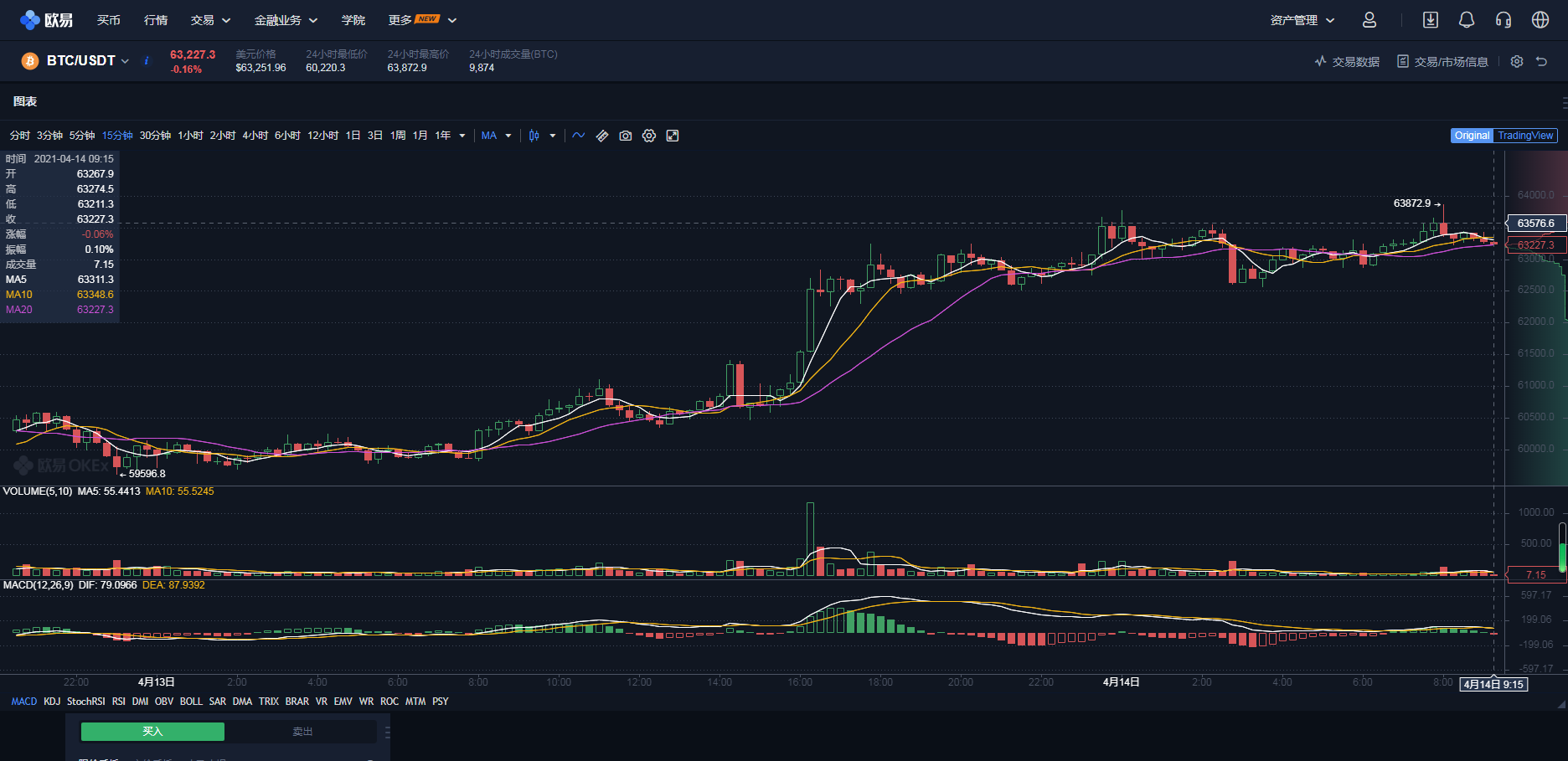The width and height of the screenshot is (1568, 761).
Task: Open the user account profile icon
Action: click(x=1369, y=20)
